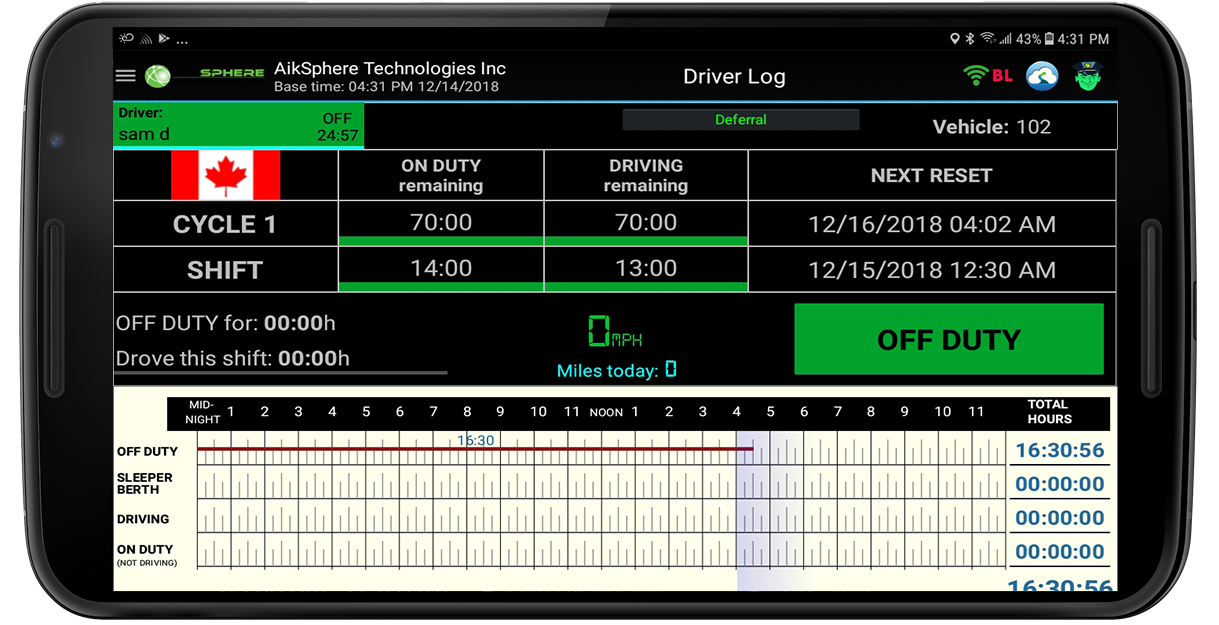Open the Vehicle: 102 selector

(992, 127)
